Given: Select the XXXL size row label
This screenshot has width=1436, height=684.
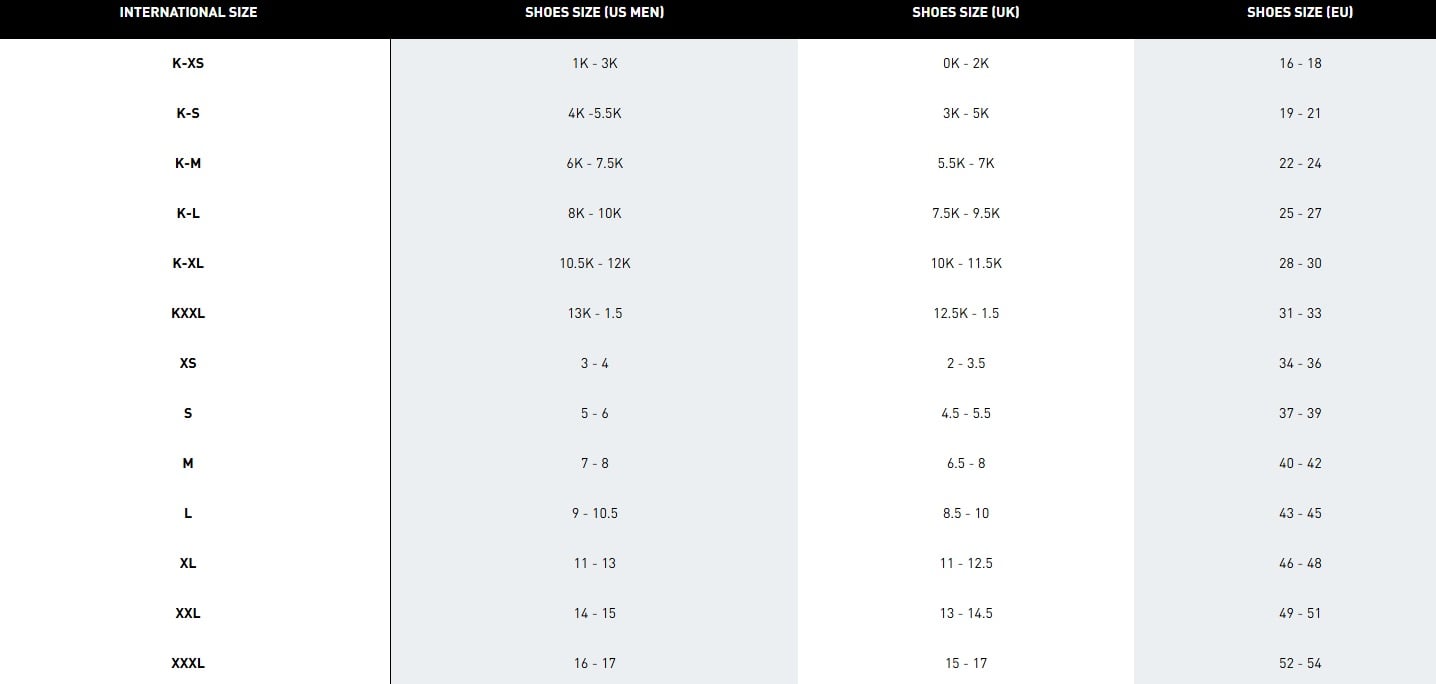Looking at the screenshot, I should coord(188,663).
